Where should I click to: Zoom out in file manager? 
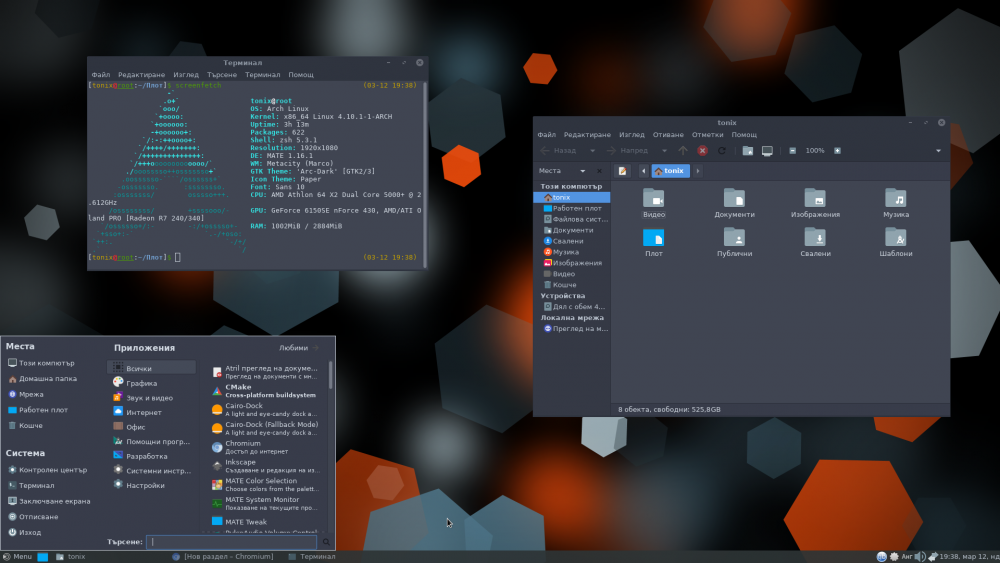click(792, 150)
